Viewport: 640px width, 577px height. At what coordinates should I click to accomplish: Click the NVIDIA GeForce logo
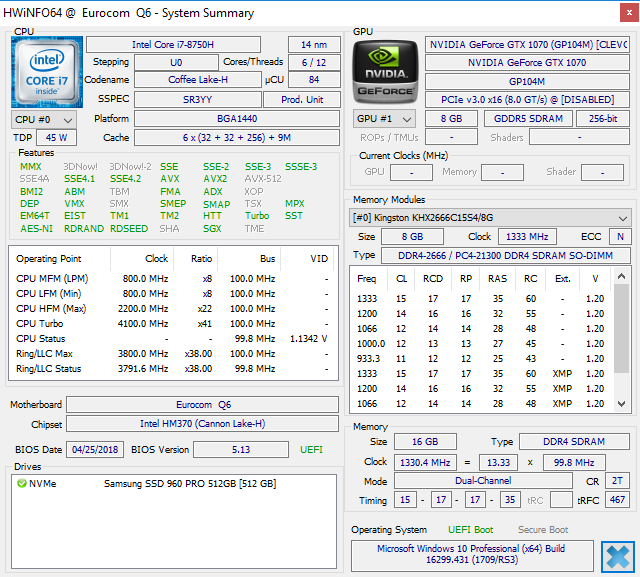[385, 72]
